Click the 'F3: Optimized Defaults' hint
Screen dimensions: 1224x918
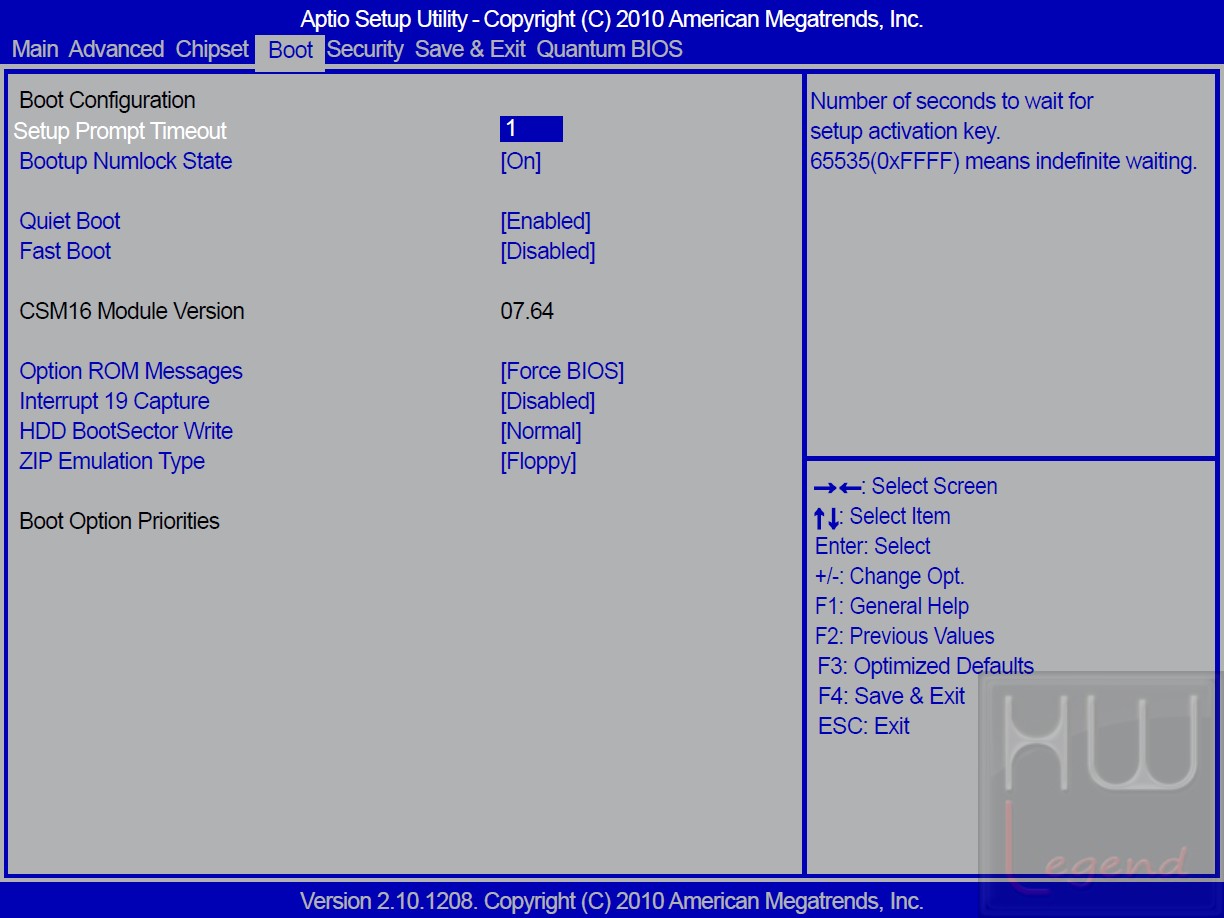point(926,666)
